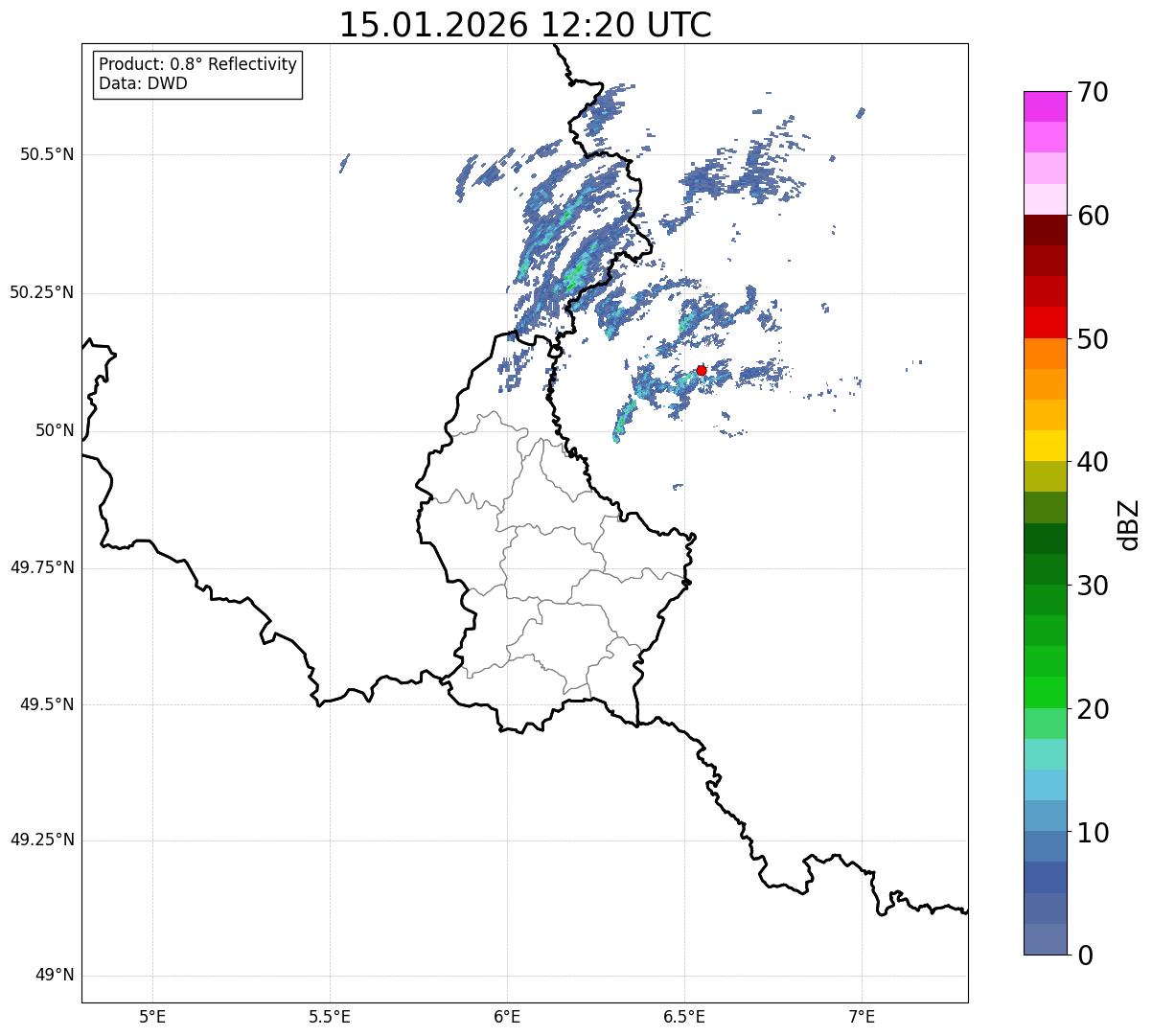The width and height of the screenshot is (1152, 1036).
Task: Click the latitude label 50.5°N
Action: click(46, 154)
